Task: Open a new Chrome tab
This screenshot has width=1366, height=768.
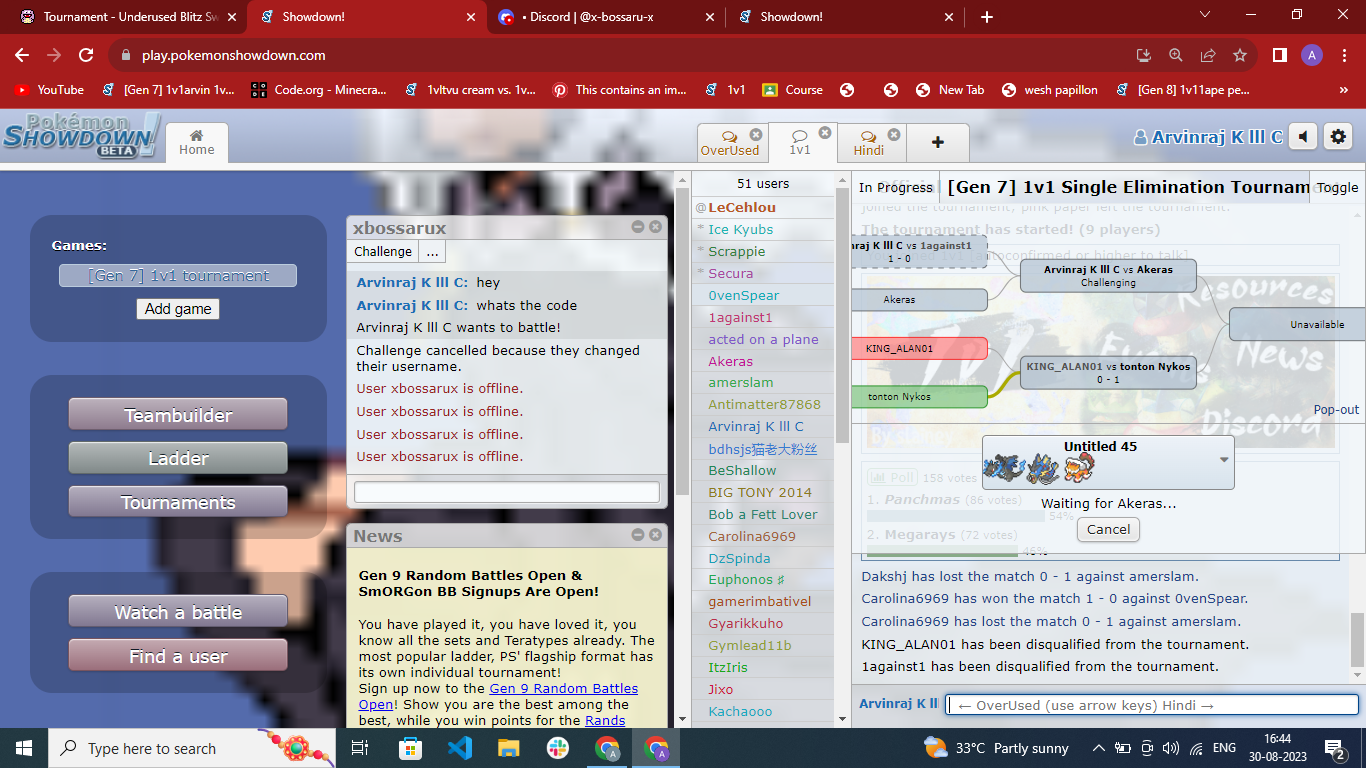Action: 987,17
